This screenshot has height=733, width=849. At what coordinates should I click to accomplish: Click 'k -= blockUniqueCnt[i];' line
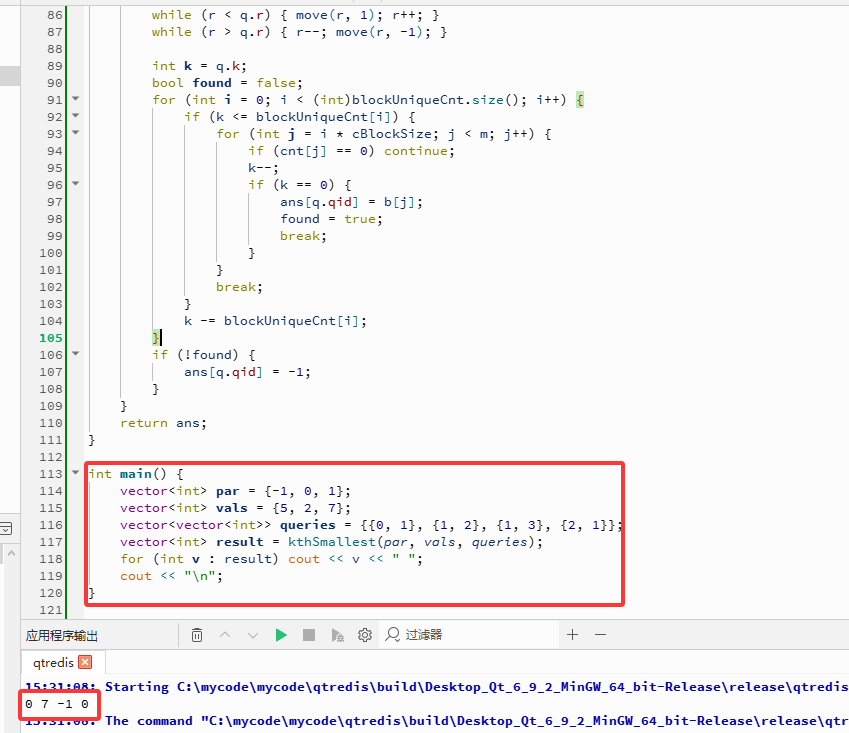click(x=276, y=321)
